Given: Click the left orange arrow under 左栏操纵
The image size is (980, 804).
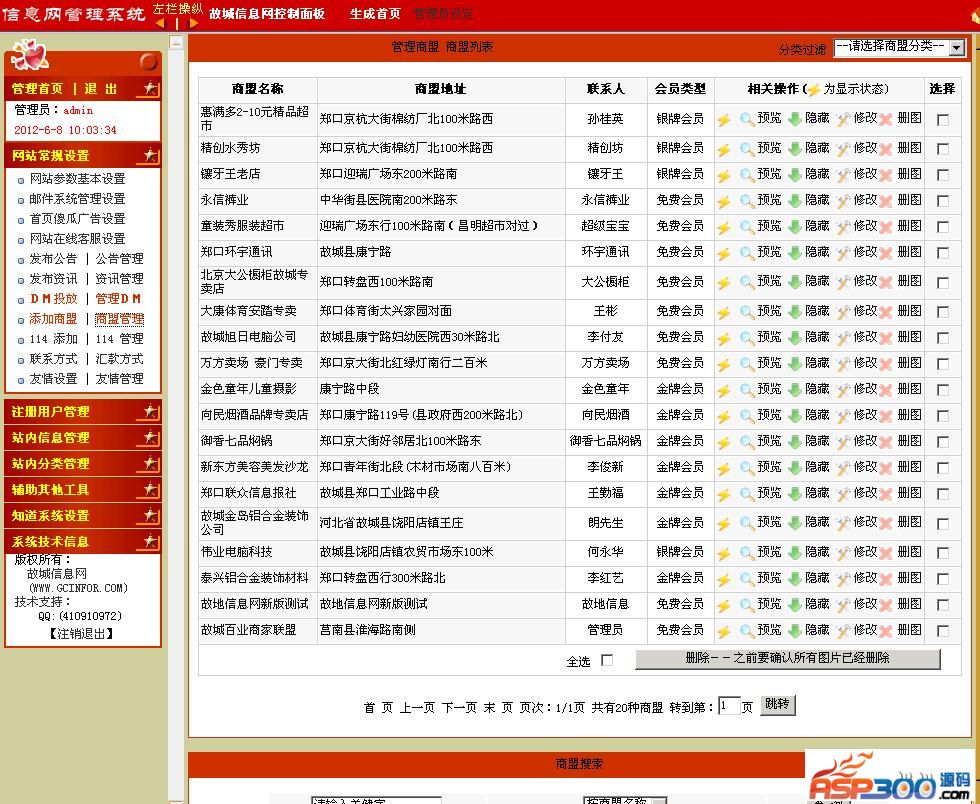Looking at the screenshot, I should point(160,23).
